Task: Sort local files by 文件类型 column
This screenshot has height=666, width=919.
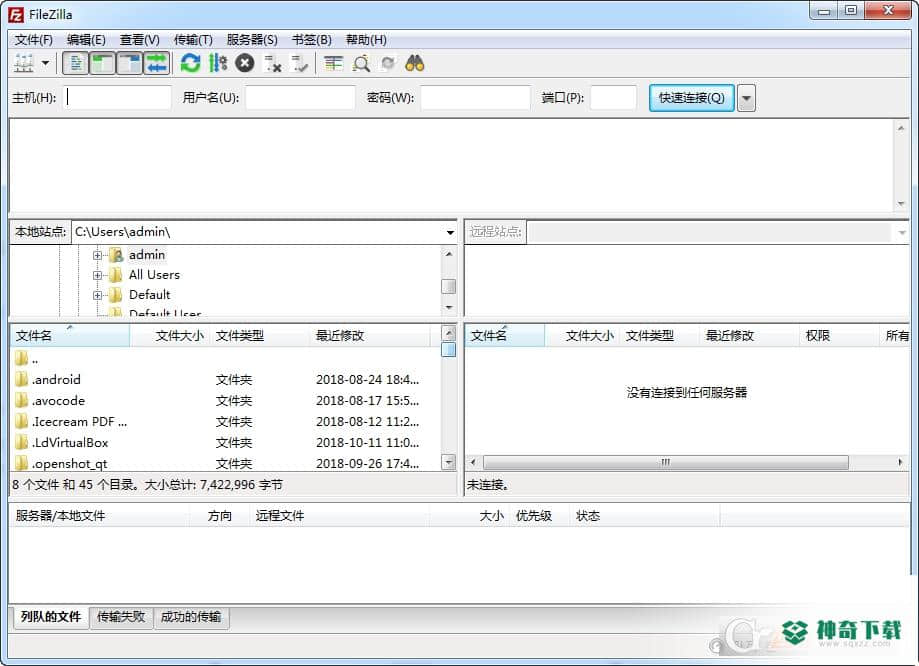Action: tap(260, 335)
